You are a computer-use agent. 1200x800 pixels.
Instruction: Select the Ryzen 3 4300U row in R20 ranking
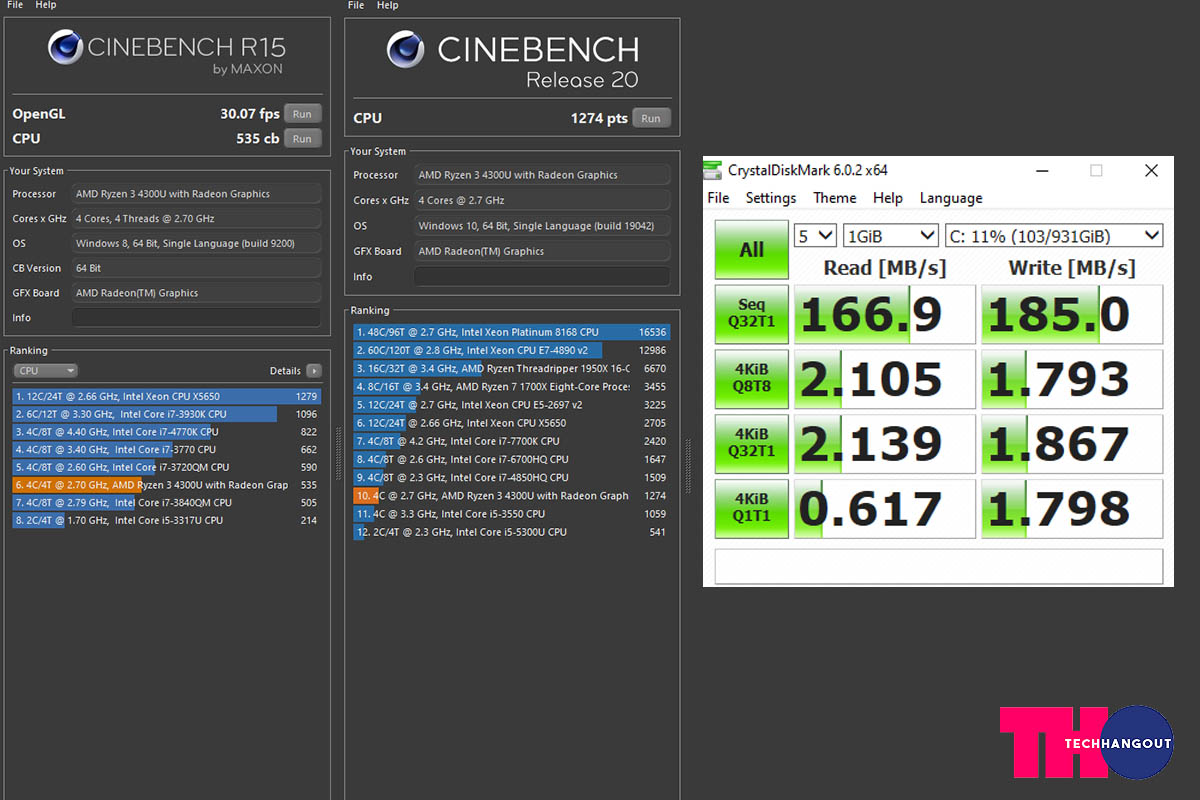(x=512, y=495)
